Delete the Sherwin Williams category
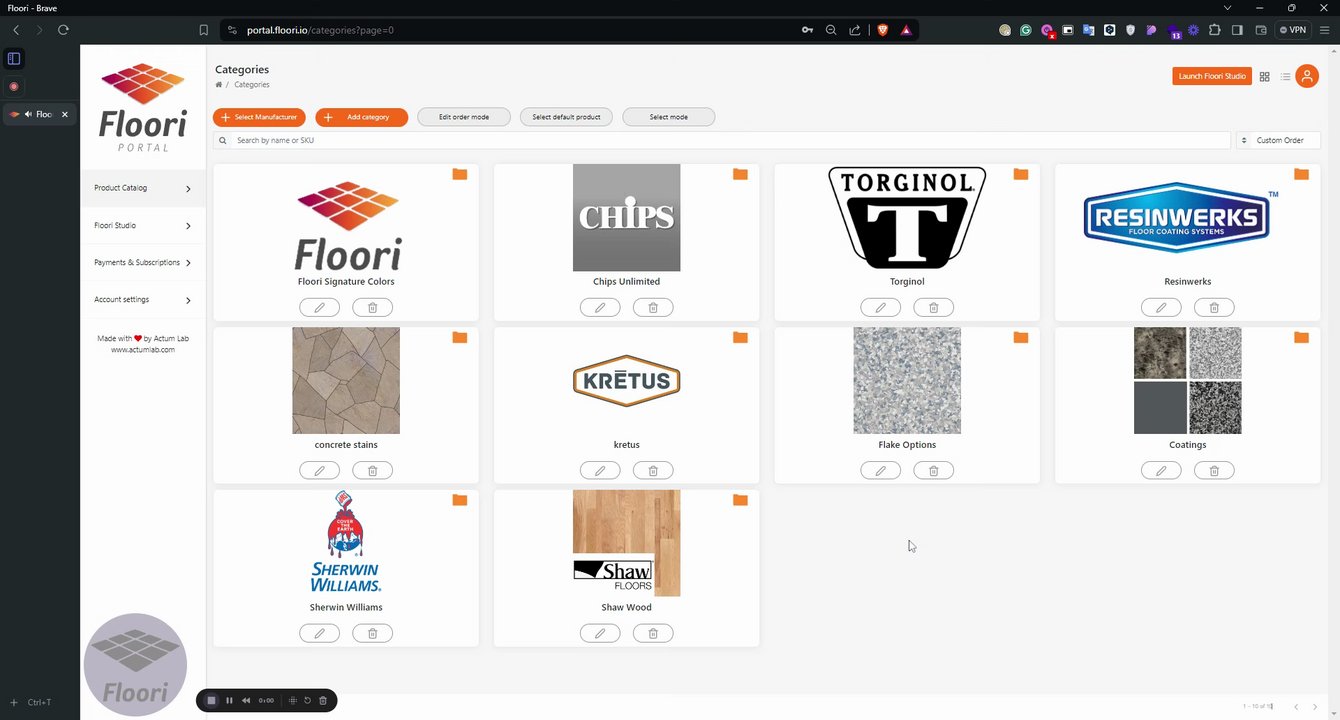This screenshot has width=1340, height=720. (x=372, y=633)
